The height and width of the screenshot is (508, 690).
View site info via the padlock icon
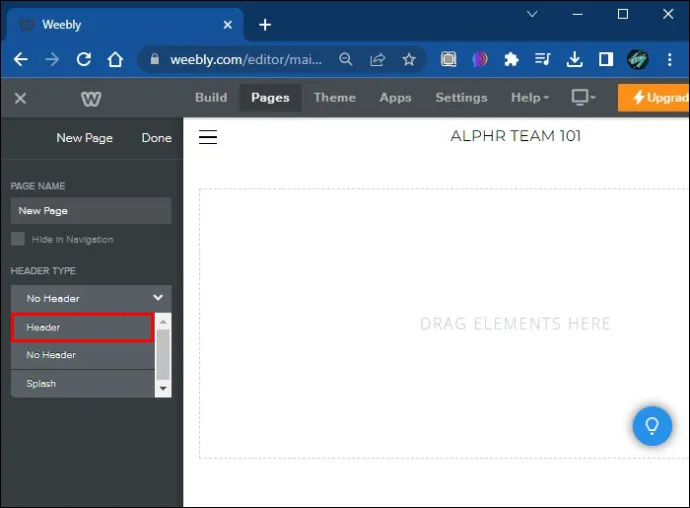click(154, 59)
